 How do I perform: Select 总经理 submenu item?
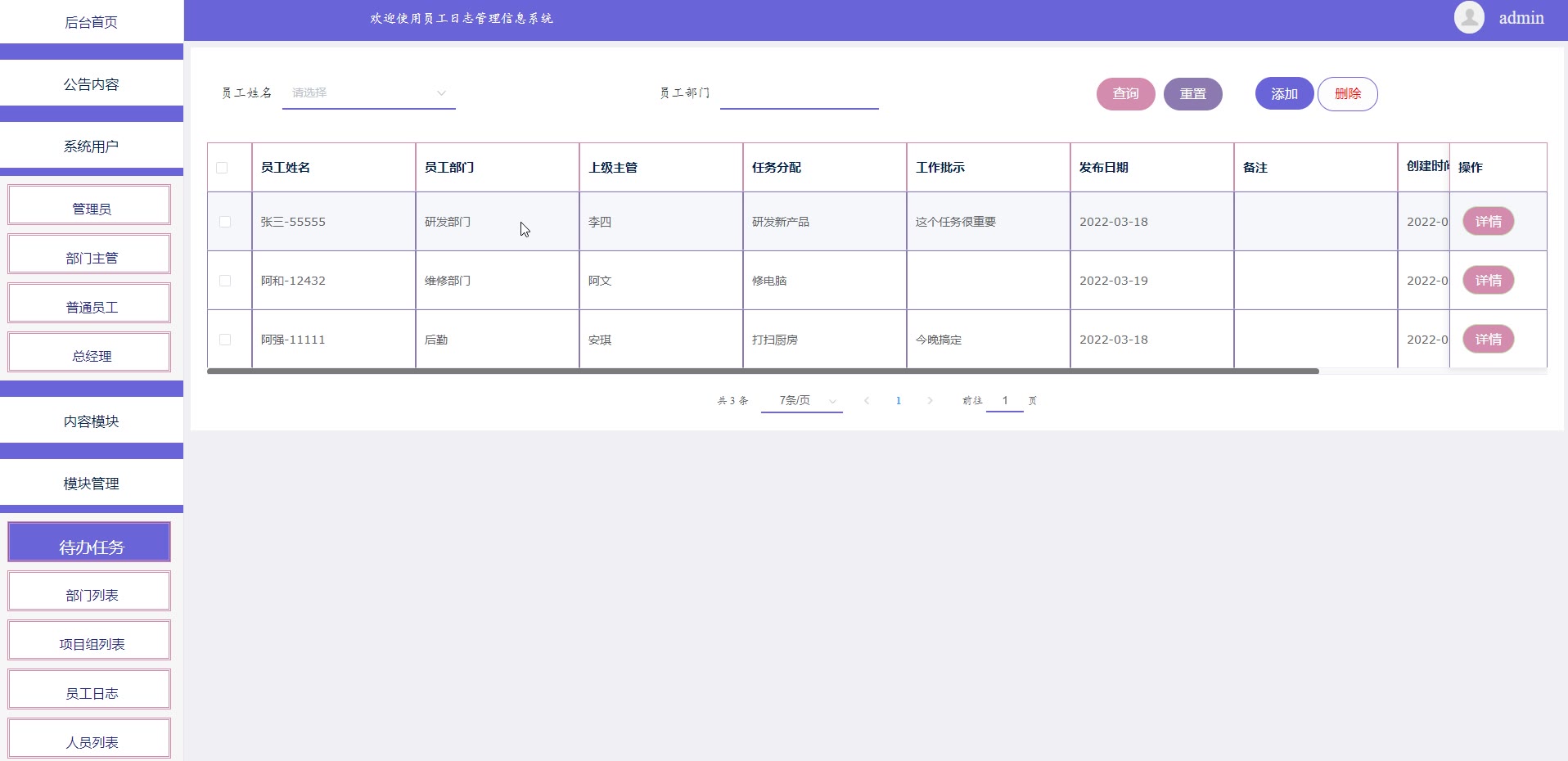(89, 353)
